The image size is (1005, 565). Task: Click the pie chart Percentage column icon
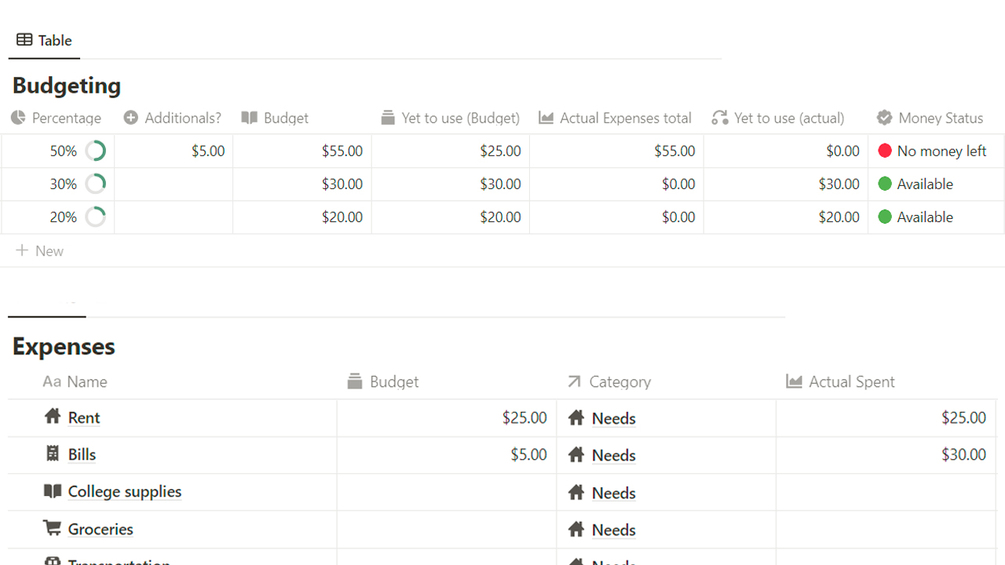tap(18, 118)
